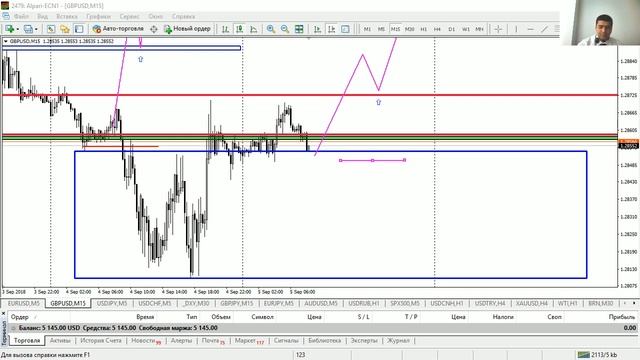Select M30 timeframe
Image resolution: width=640 pixels, height=360 pixels.
[x=409, y=29]
